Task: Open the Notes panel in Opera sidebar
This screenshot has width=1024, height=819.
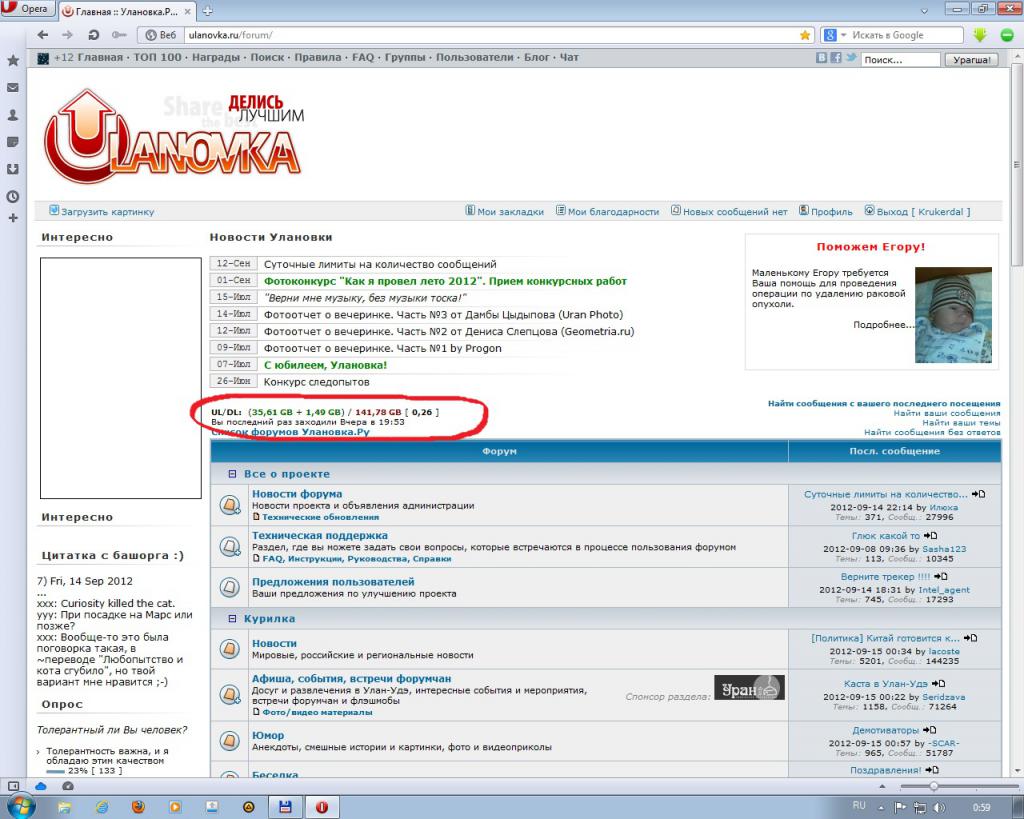Action: (x=13, y=142)
